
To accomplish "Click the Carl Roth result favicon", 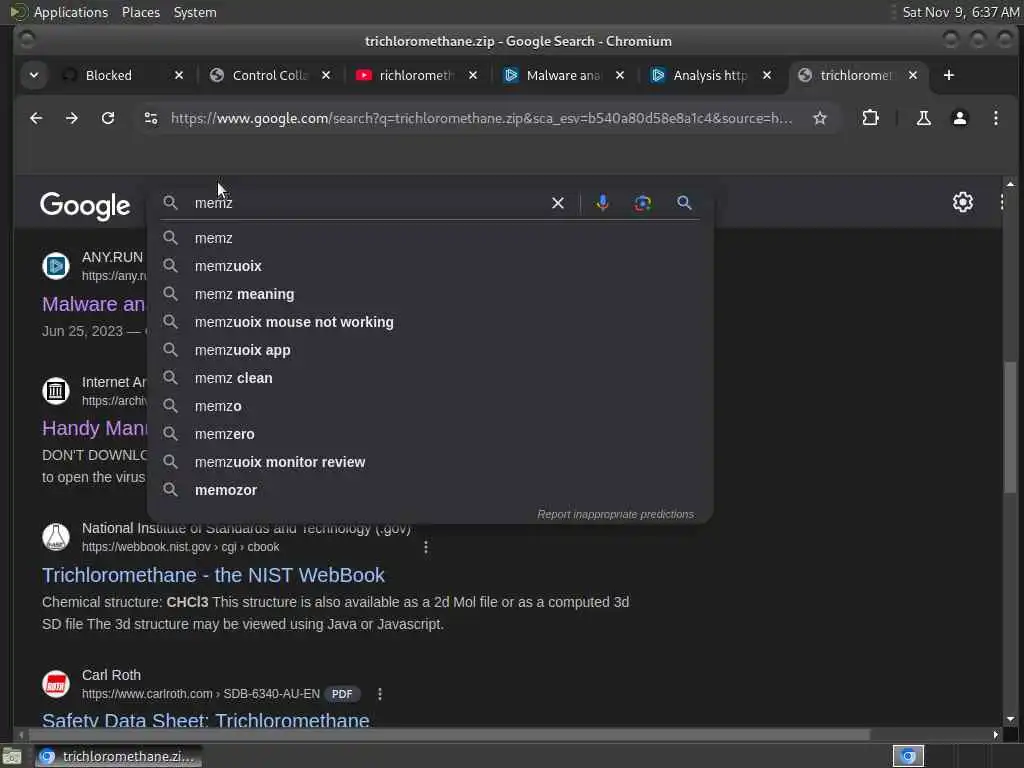I will [56, 684].
